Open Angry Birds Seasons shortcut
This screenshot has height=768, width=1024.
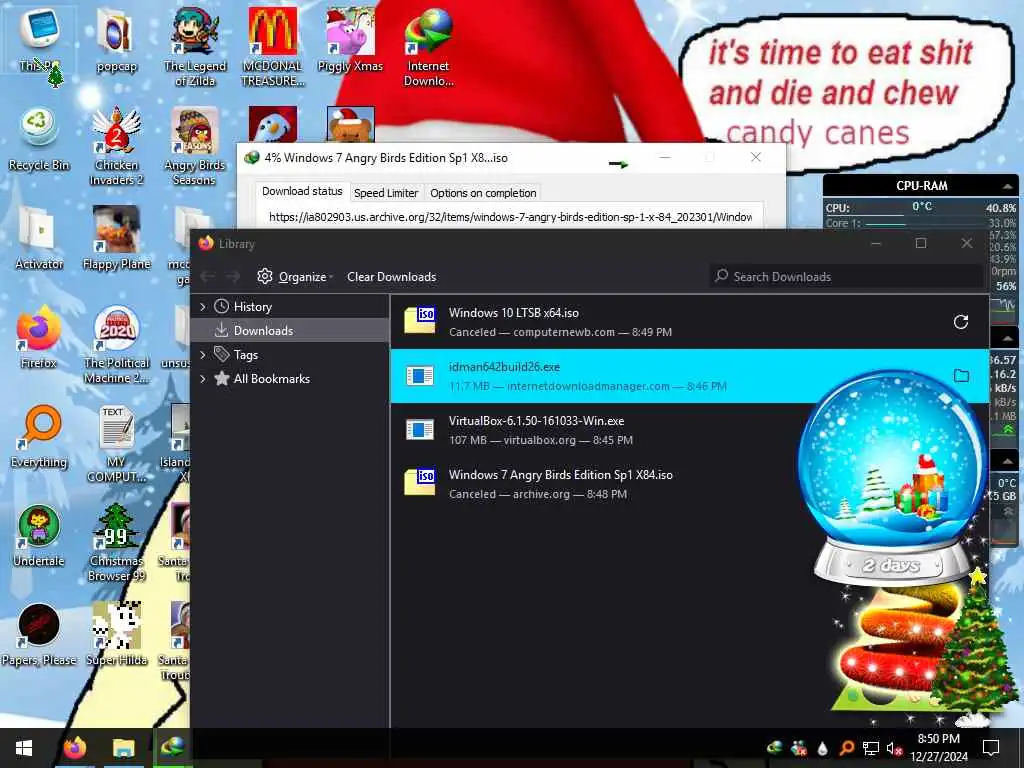point(195,146)
